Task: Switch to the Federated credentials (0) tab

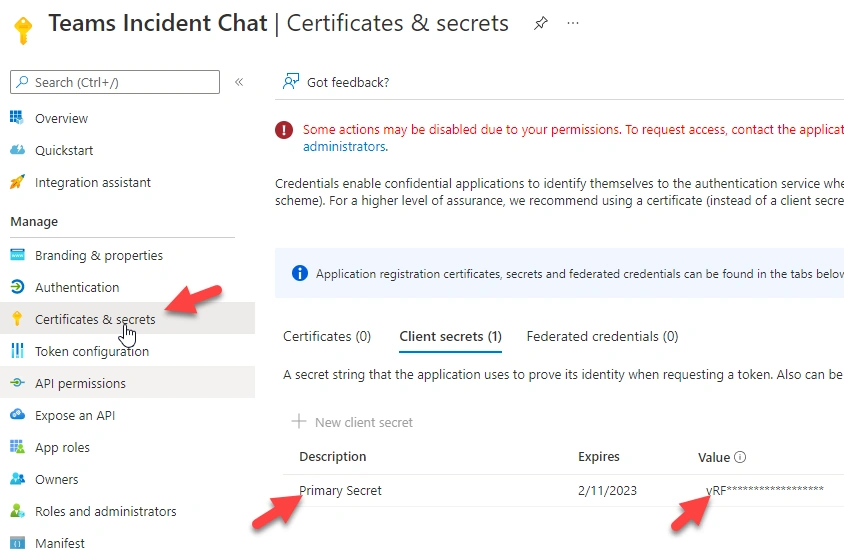Action: pos(602,336)
